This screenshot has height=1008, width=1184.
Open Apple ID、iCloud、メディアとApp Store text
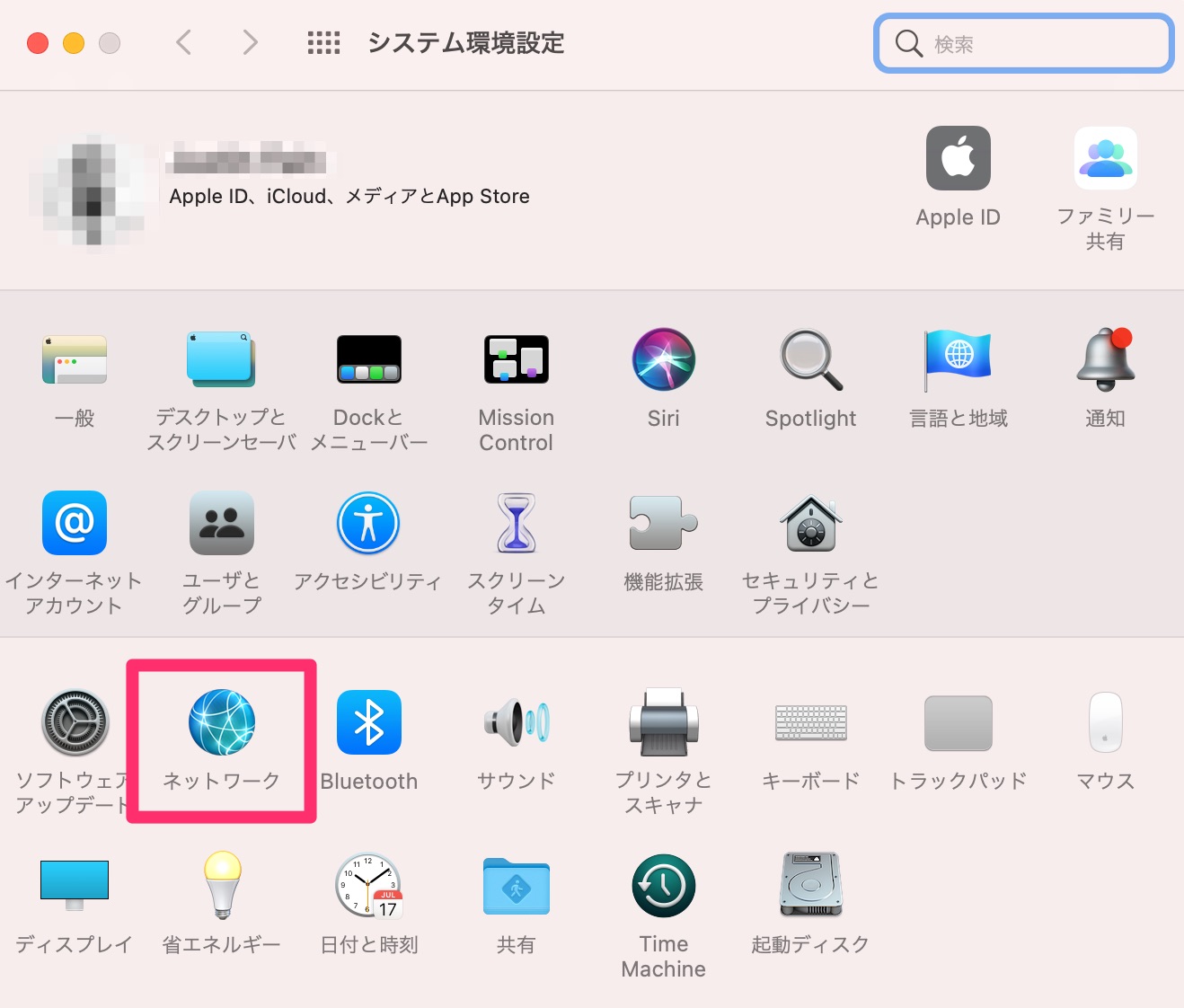pos(349,196)
